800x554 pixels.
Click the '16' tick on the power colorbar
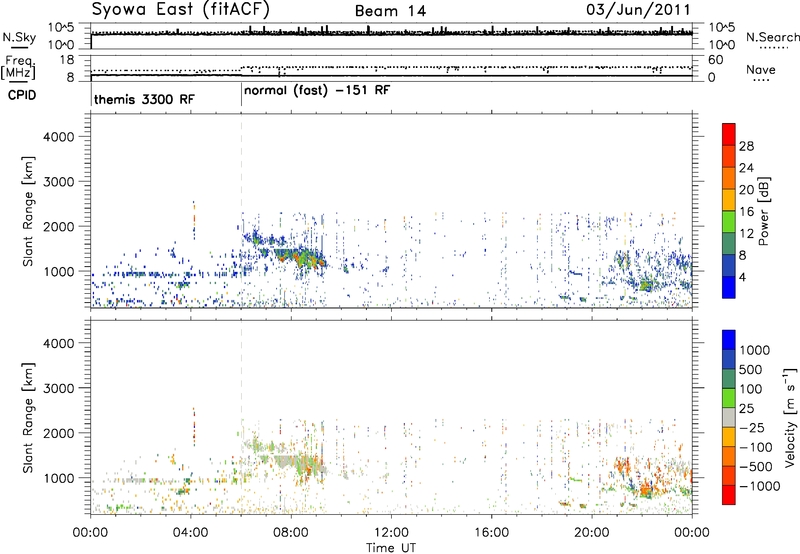pyautogui.click(x=746, y=212)
